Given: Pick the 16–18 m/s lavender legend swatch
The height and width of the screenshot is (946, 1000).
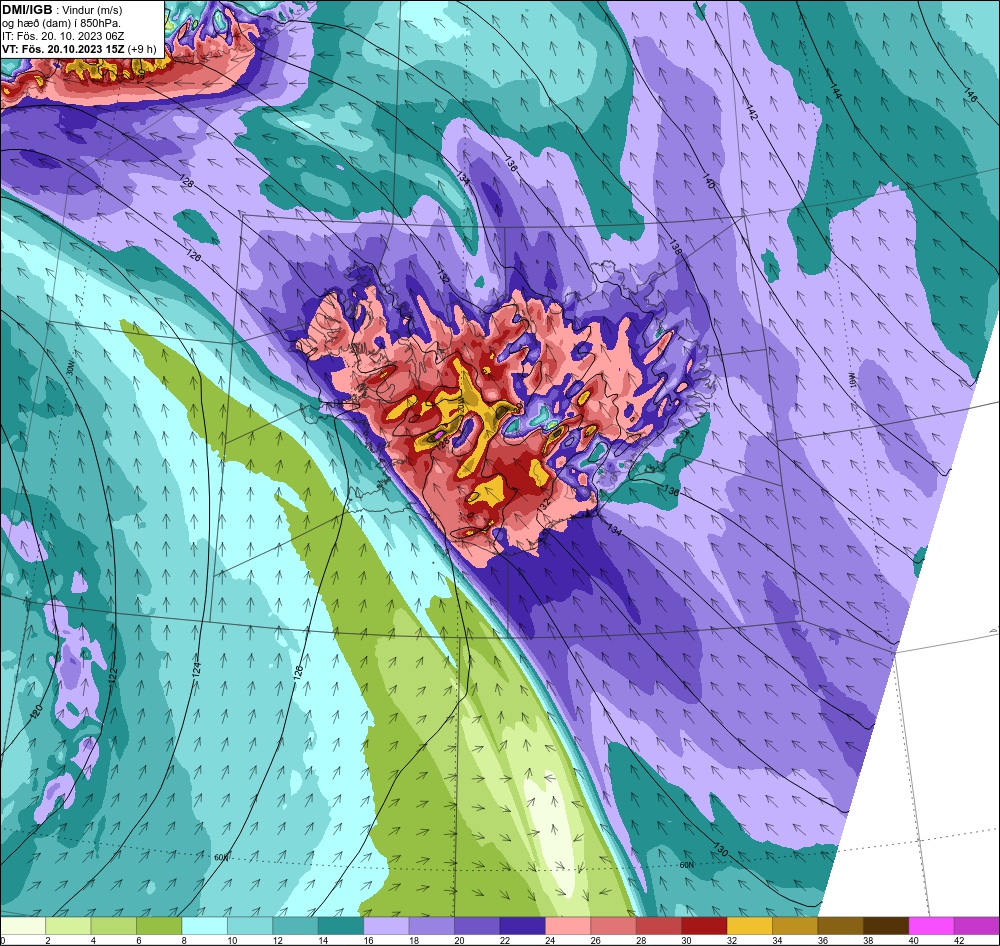Looking at the screenshot, I should [386, 926].
